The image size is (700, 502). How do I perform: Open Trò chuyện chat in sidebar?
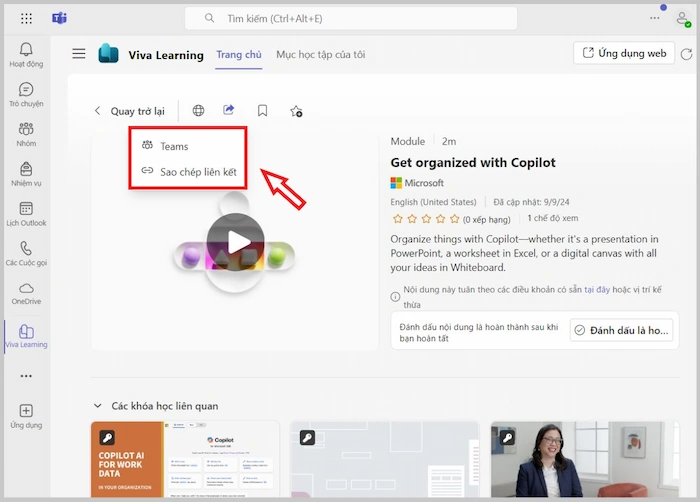tap(26, 95)
